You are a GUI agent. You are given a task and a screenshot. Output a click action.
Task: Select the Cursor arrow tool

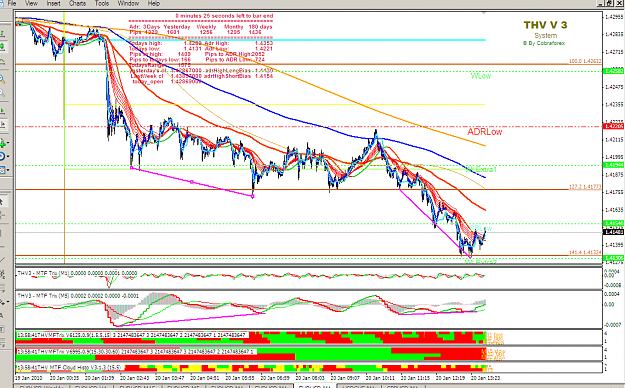point(2,201)
